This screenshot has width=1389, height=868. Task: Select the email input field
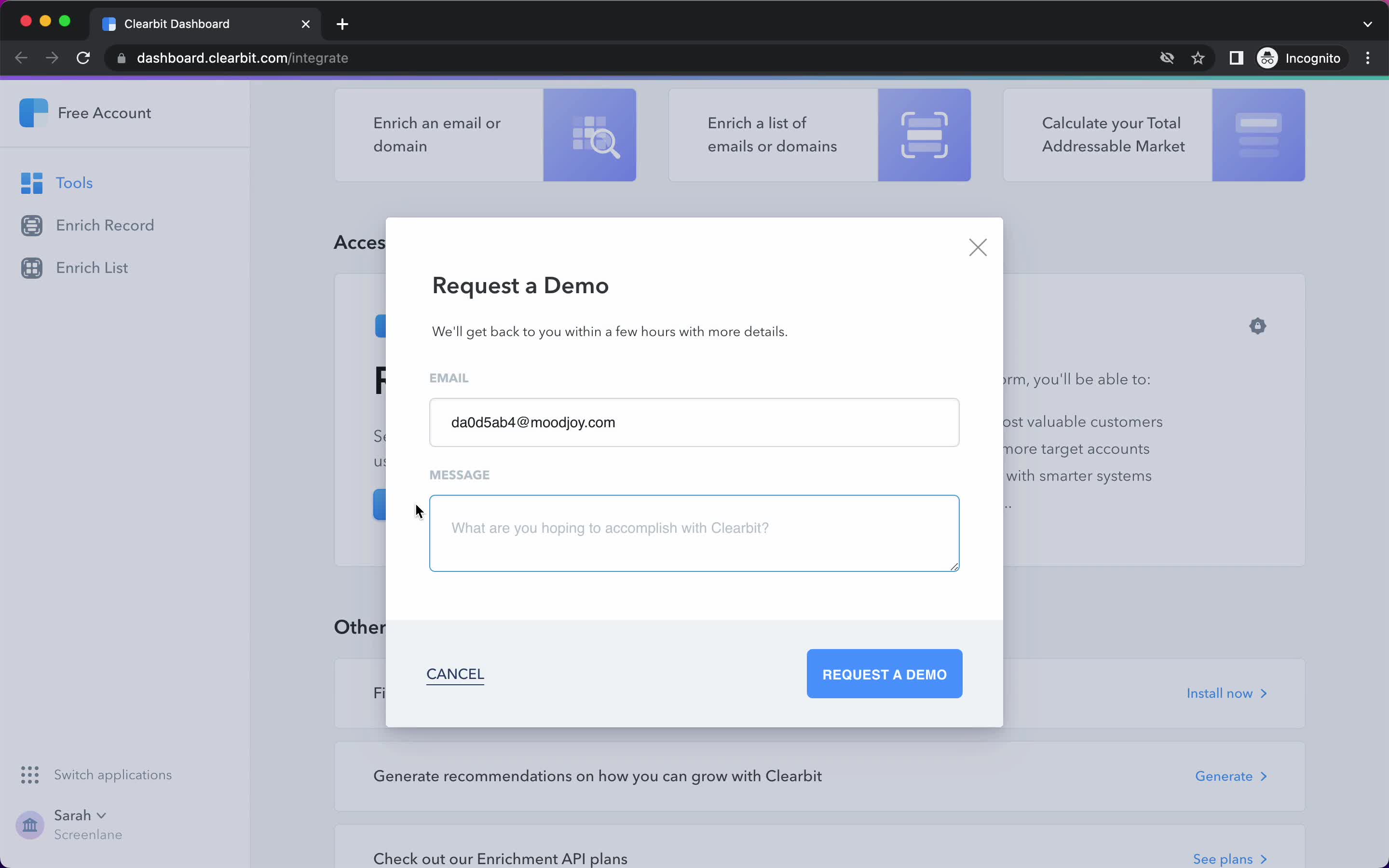(694, 422)
